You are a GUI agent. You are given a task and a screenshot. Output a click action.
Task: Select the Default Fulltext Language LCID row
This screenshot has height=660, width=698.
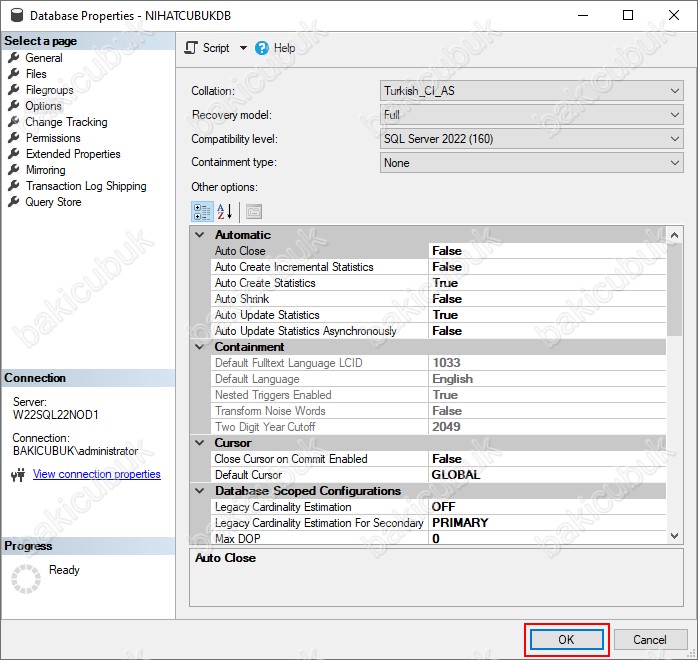tap(438, 363)
